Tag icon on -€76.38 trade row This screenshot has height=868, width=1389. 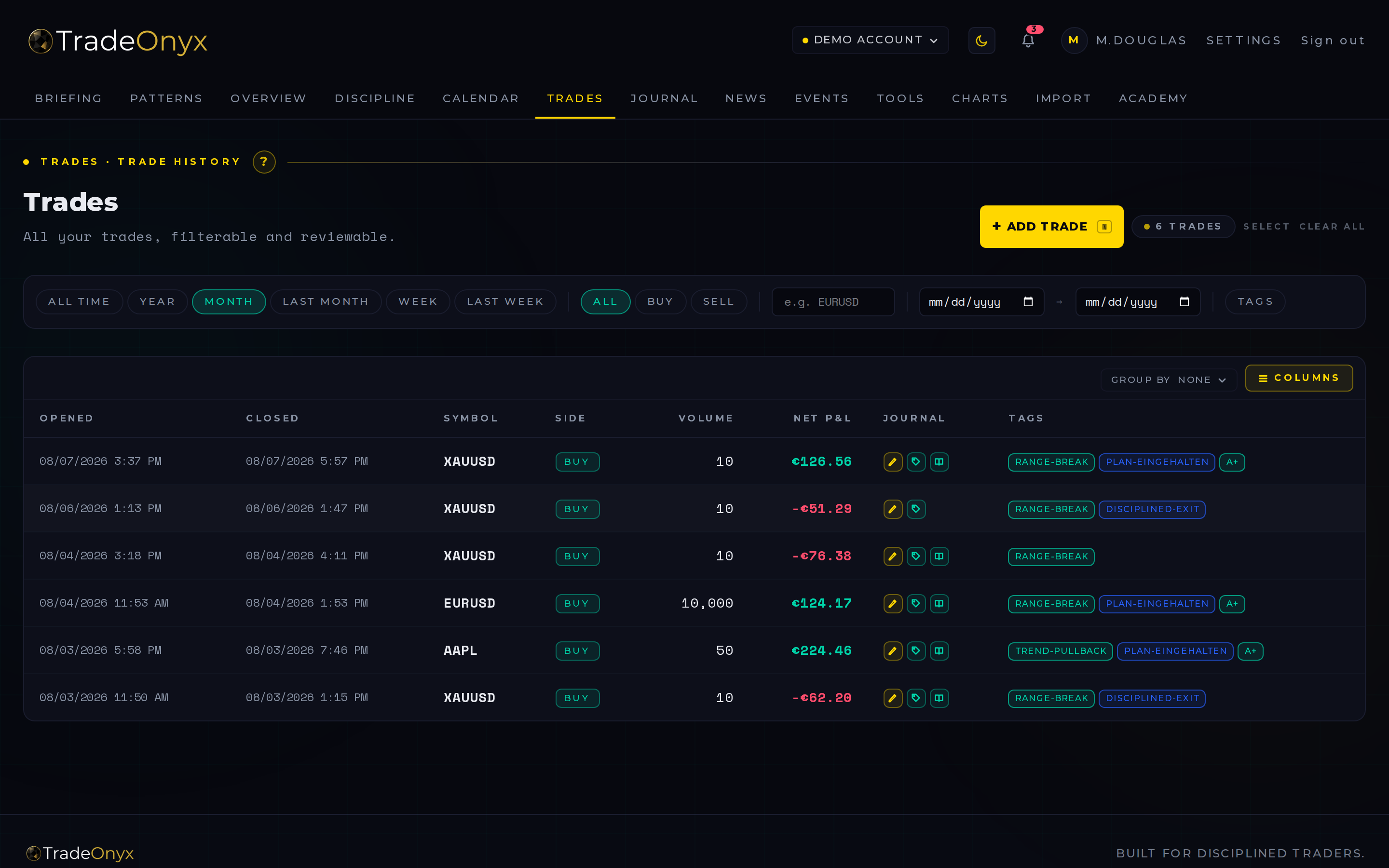[916, 556]
